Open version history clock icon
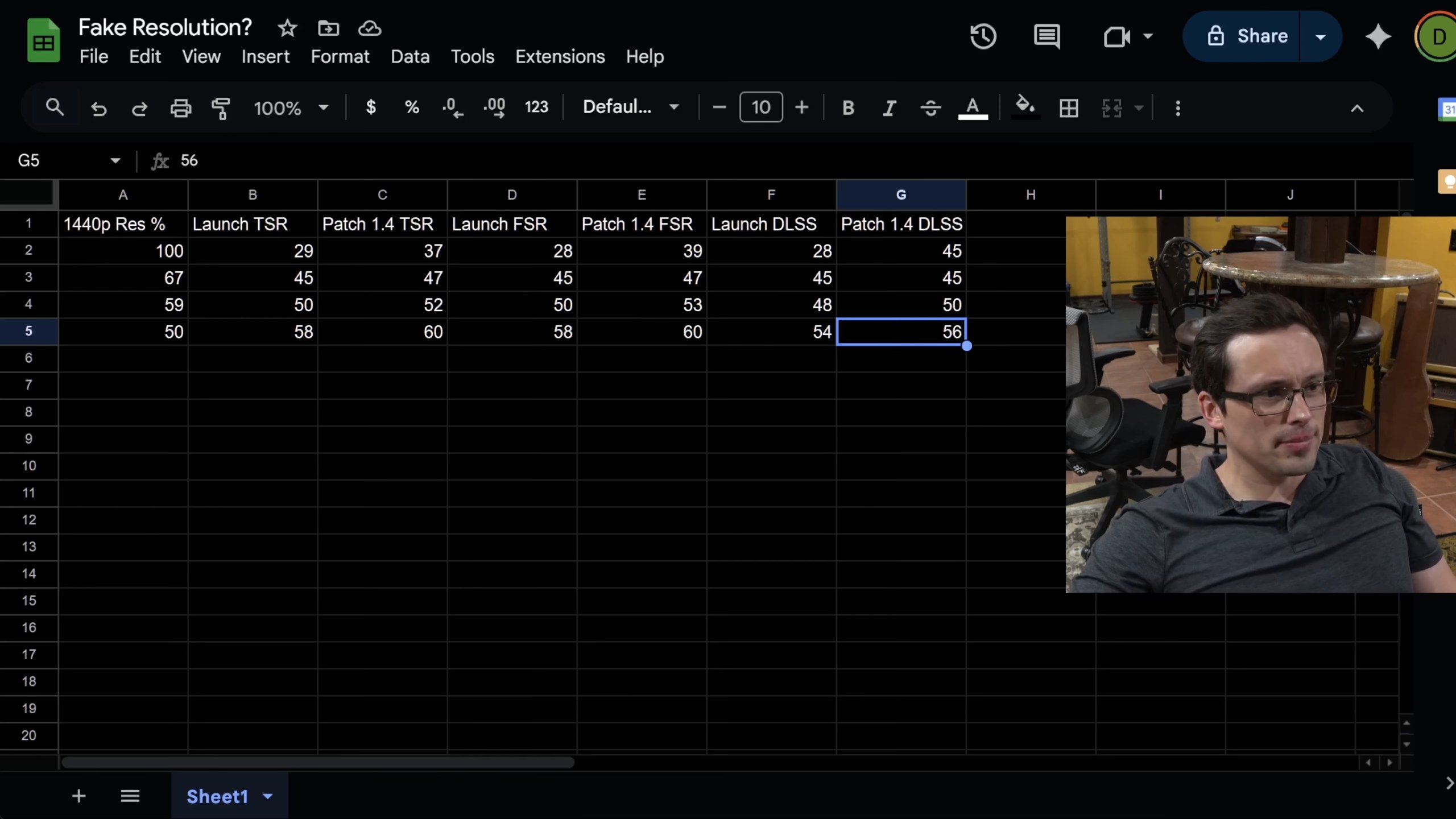The height and width of the screenshot is (819, 1456). click(983, 36)
